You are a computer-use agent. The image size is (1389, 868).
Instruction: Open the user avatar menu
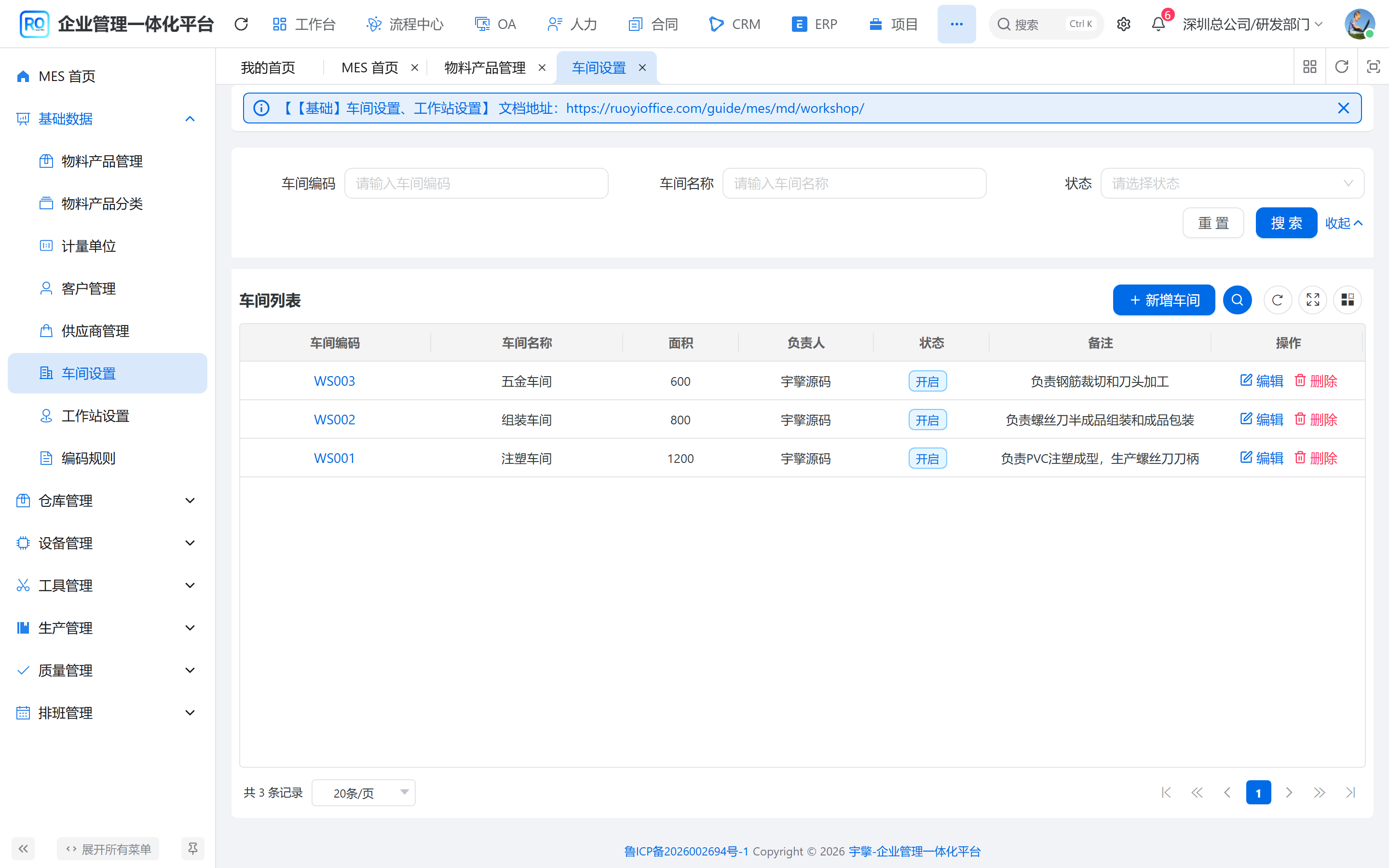[1359, 24]
